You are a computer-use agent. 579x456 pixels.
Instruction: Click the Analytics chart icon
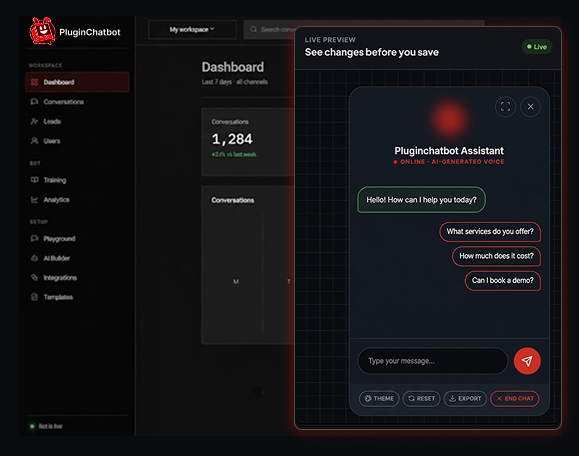point(35,200)
